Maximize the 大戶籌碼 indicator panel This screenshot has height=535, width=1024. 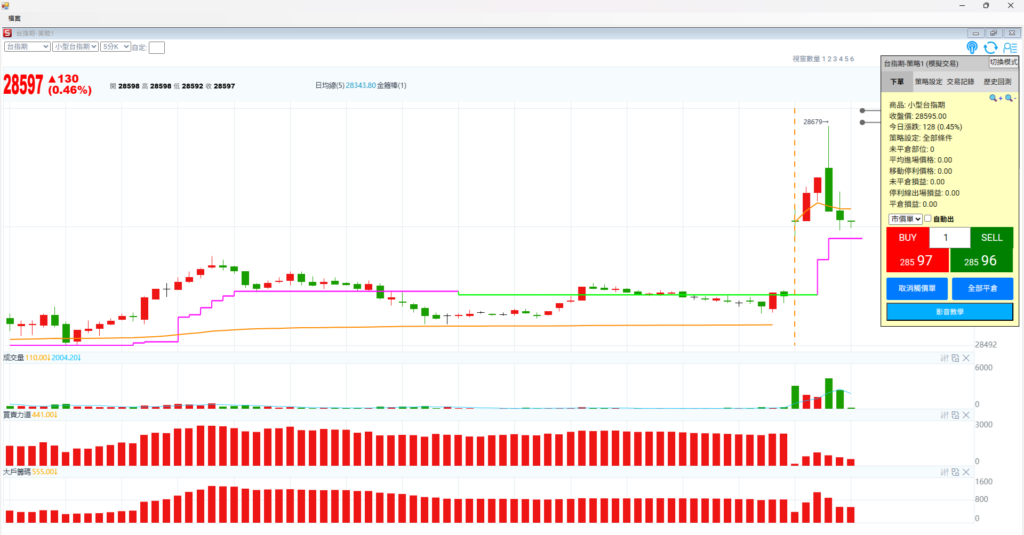pyautogui.click(x=955, y=471)
